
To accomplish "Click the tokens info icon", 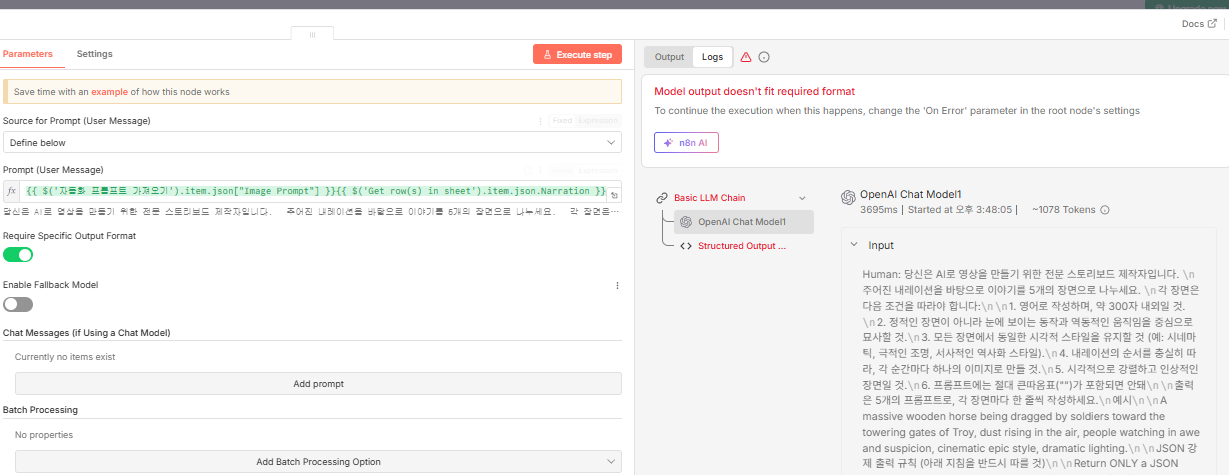I will (x=1105, y=210).
